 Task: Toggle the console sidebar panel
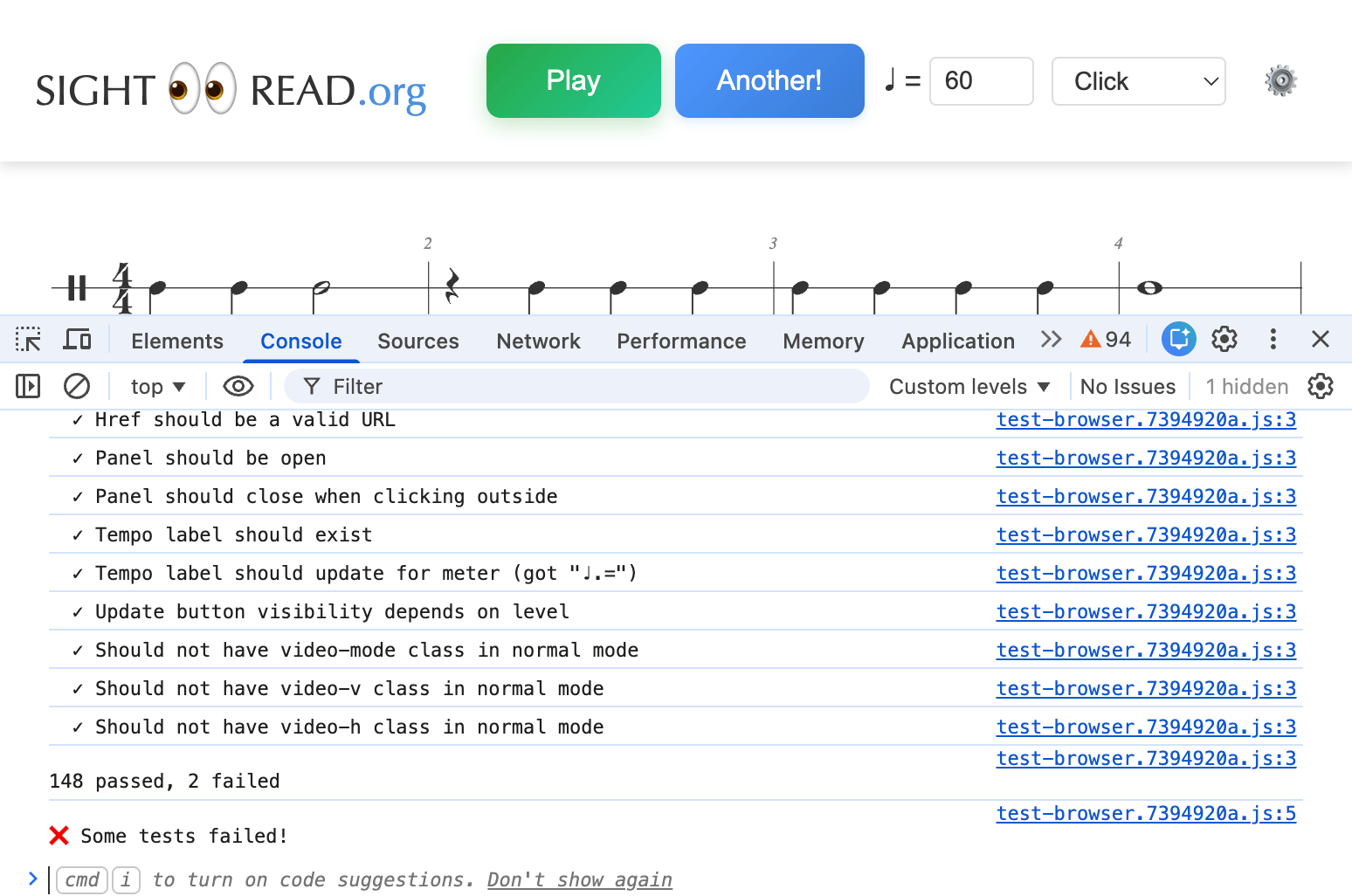[x=28, y=386]
